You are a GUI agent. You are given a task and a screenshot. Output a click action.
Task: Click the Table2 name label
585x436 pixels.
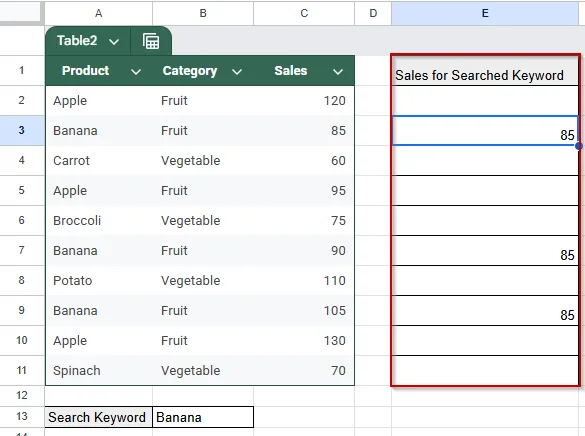[x=77, y=41]
